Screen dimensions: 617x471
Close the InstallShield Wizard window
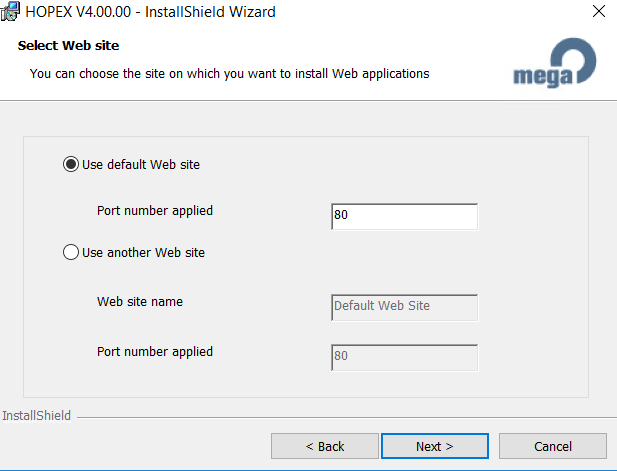click(x=597, y=12)
